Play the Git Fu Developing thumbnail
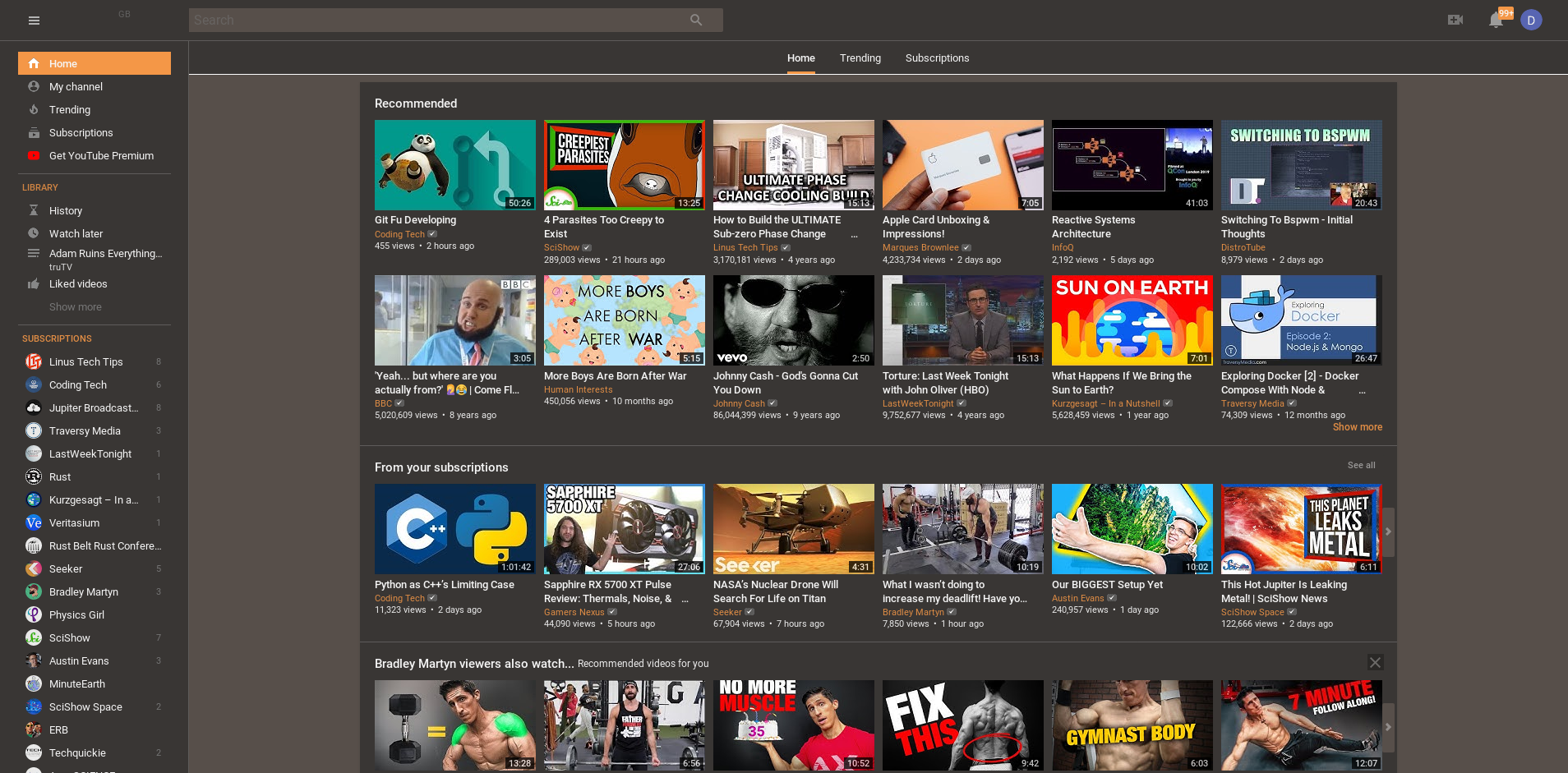 click(x=455, y=165)
